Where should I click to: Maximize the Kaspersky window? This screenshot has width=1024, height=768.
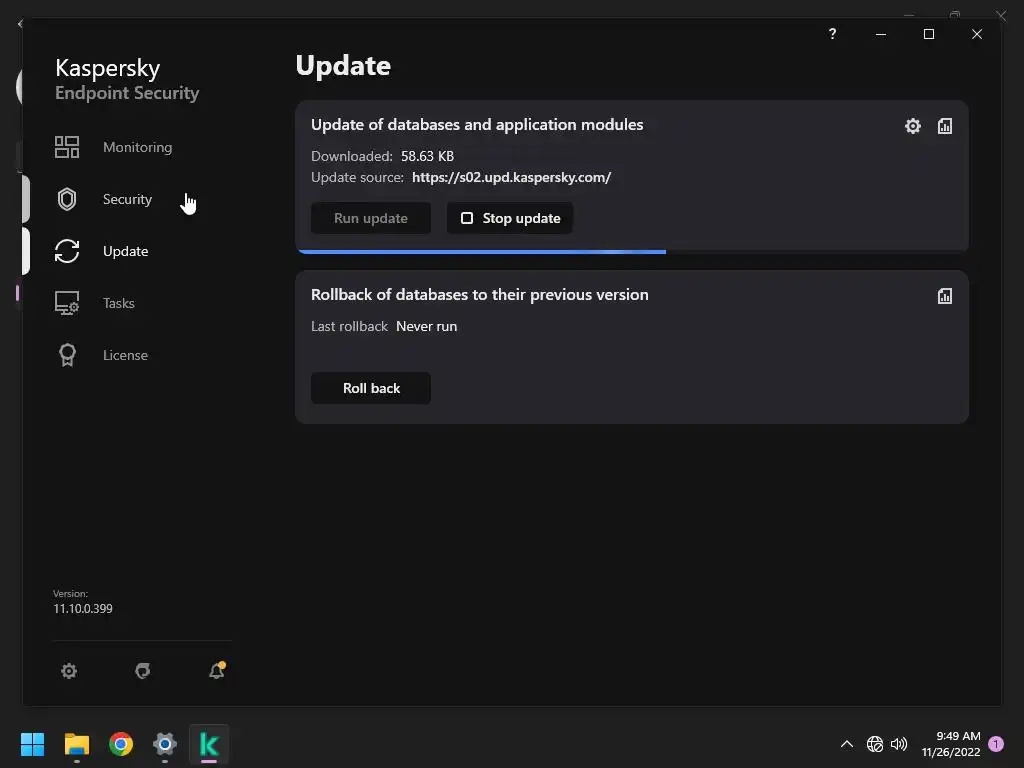point(929,34)
